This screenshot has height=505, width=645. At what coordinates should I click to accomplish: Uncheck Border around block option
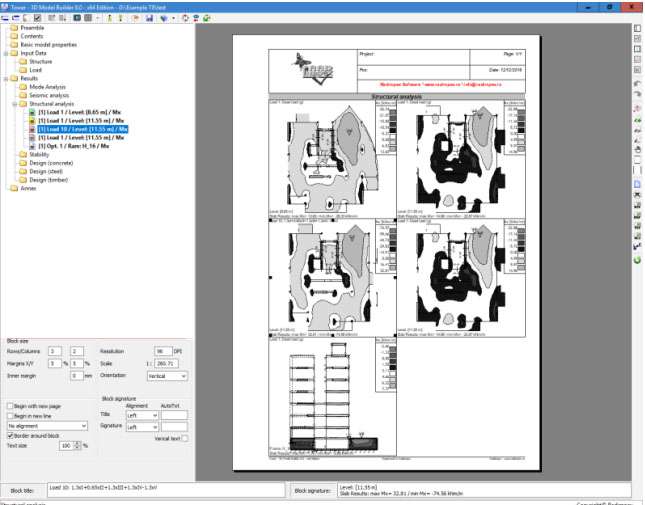click(x=10, y=436)
